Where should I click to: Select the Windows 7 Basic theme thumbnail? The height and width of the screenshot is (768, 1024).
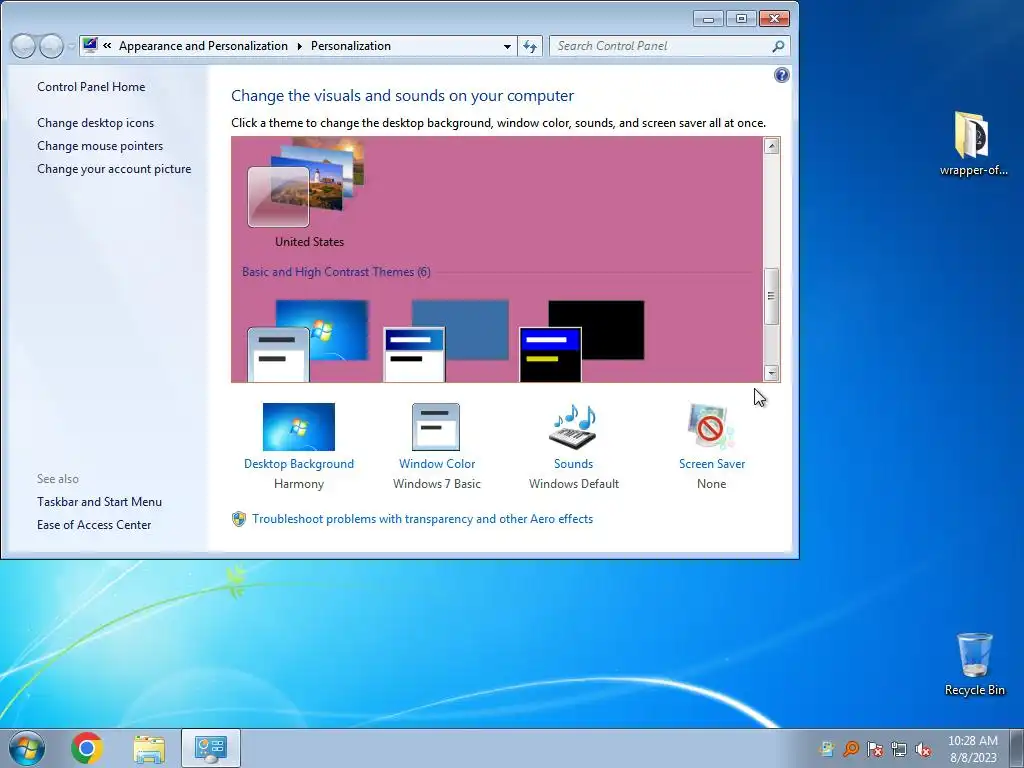tap(308, 340)
